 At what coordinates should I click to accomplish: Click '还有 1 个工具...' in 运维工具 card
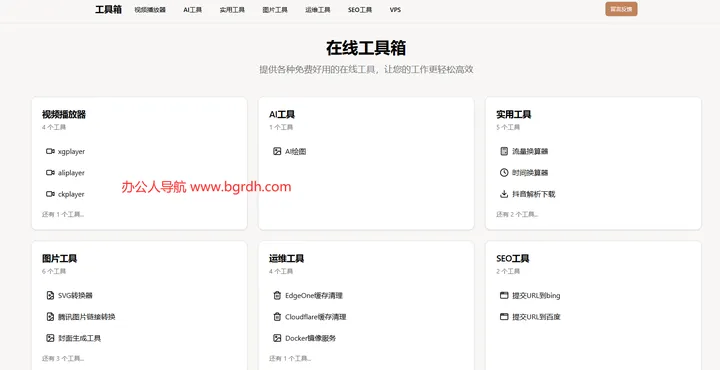(290, 359)
